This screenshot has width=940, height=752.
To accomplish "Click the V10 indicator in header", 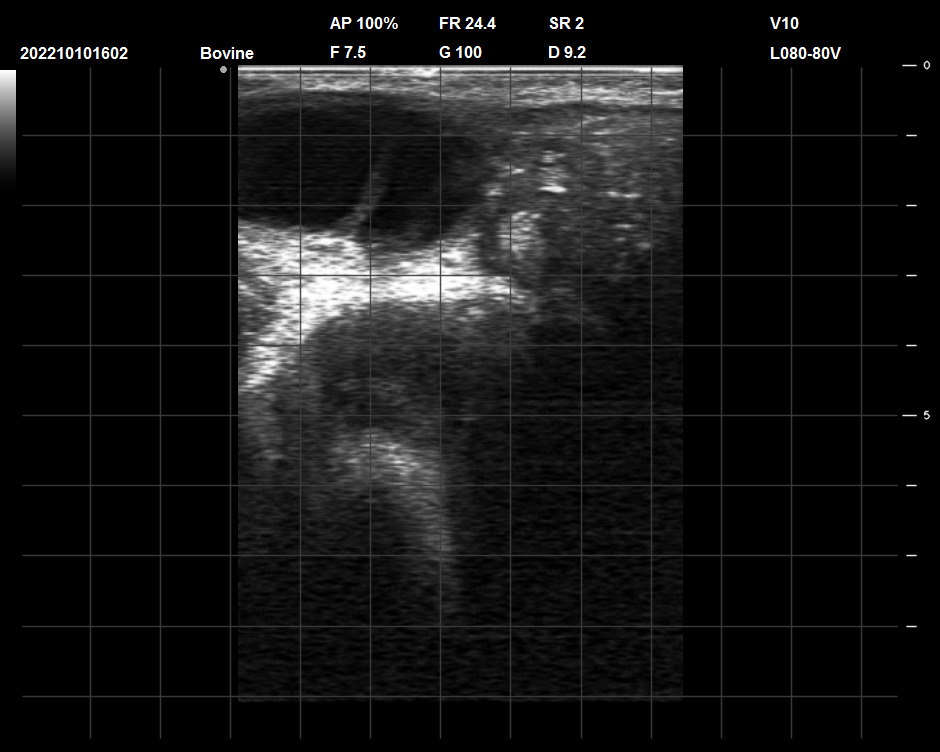I will 784,23.
